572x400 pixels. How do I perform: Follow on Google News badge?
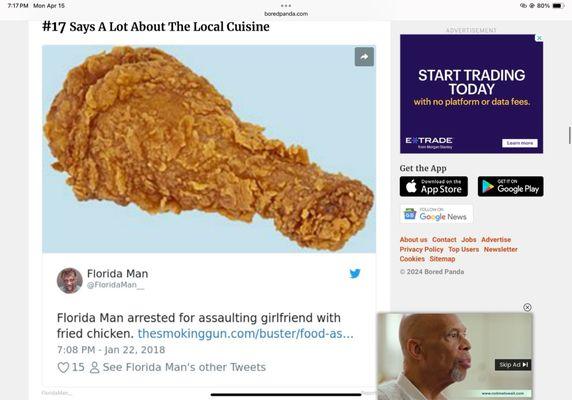[x=436, y=214]
